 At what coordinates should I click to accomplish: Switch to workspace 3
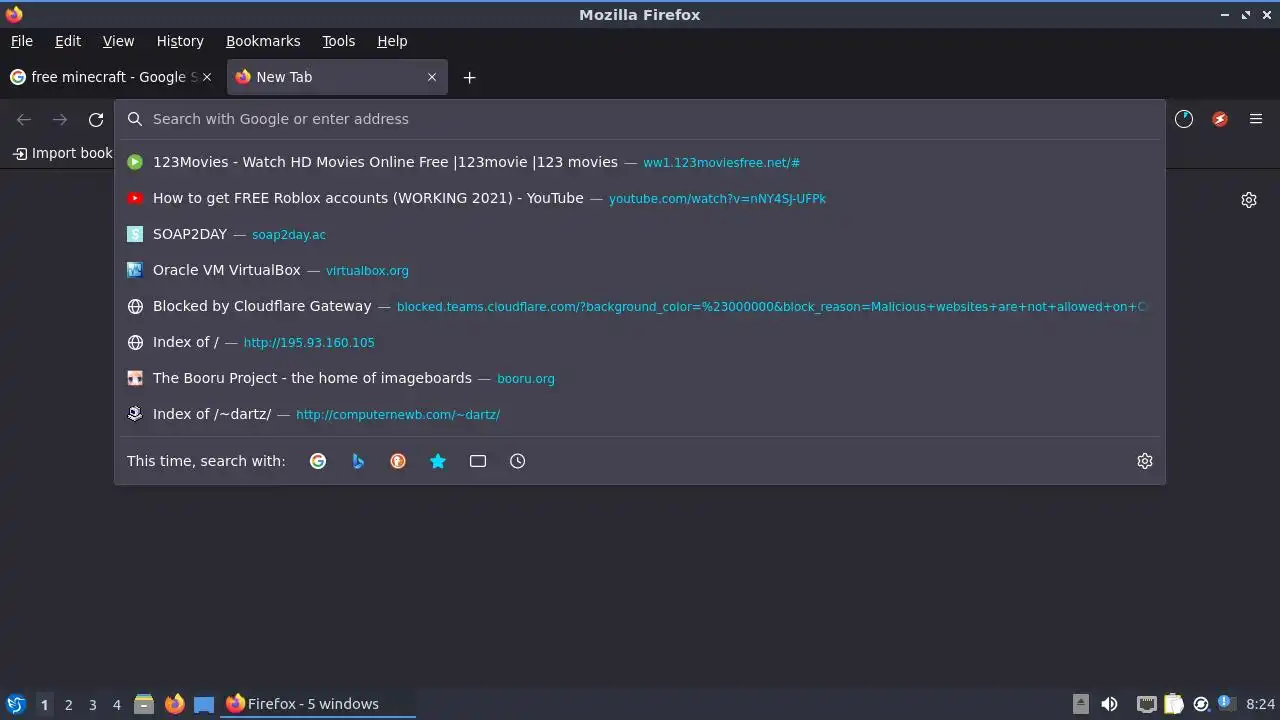click(x=92, y=704)
